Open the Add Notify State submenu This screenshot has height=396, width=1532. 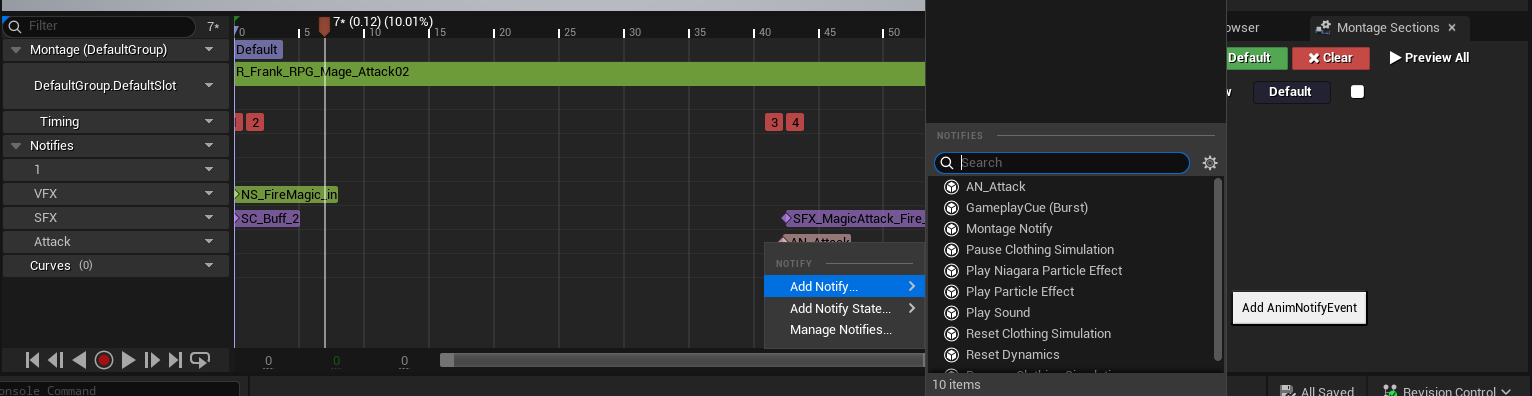pos(844,308)
